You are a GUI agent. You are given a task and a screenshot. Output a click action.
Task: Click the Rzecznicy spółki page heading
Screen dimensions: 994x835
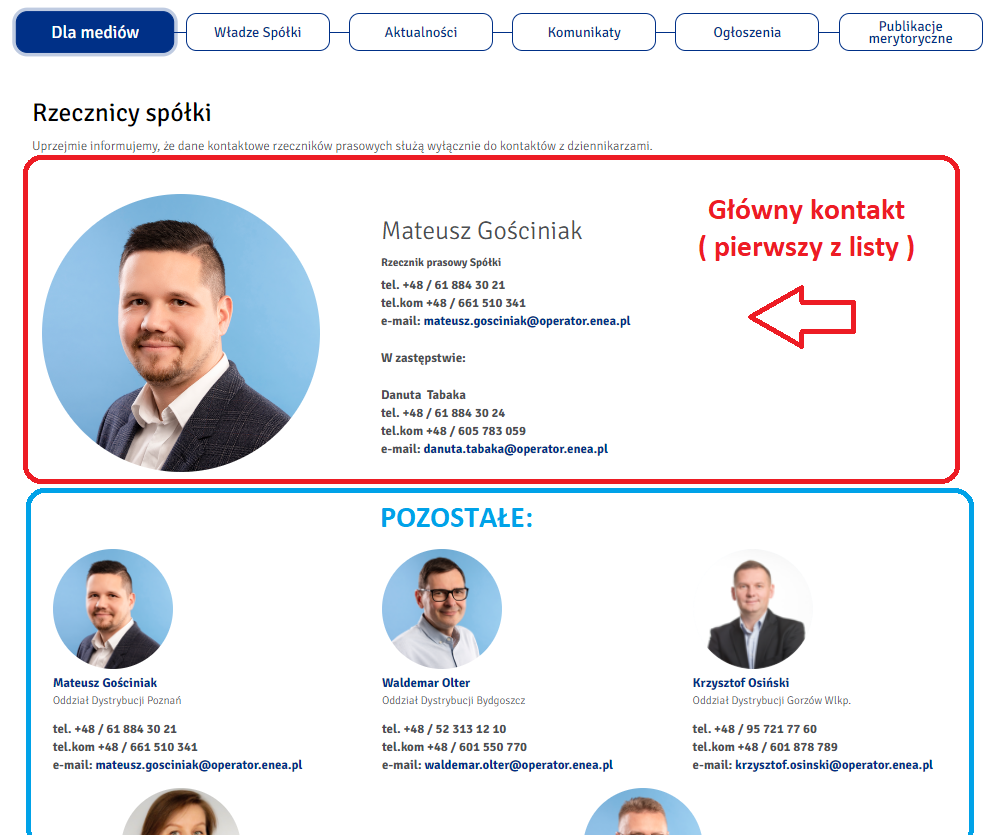tap(122, 113)
